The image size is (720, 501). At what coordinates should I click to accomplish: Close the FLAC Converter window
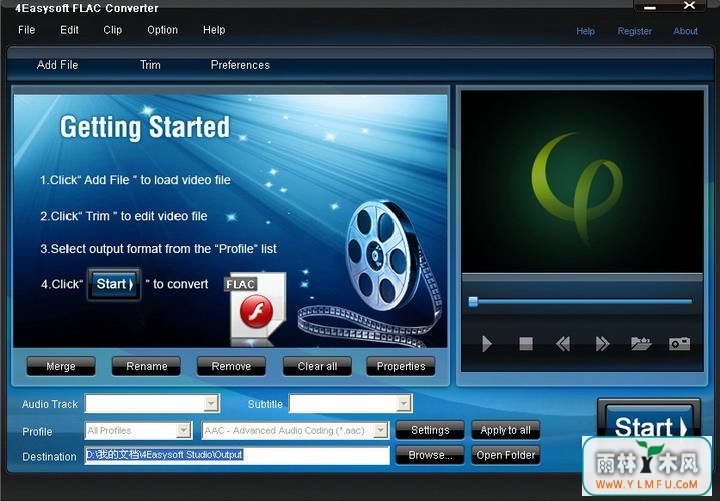point(689,6)
